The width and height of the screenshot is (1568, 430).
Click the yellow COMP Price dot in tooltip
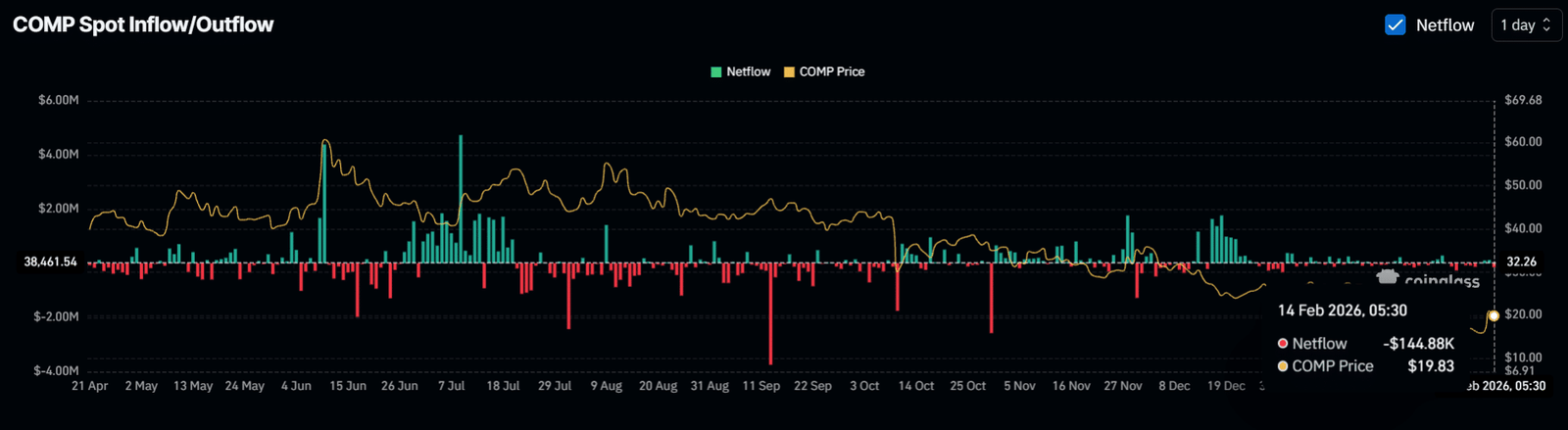coord(1283,366)
